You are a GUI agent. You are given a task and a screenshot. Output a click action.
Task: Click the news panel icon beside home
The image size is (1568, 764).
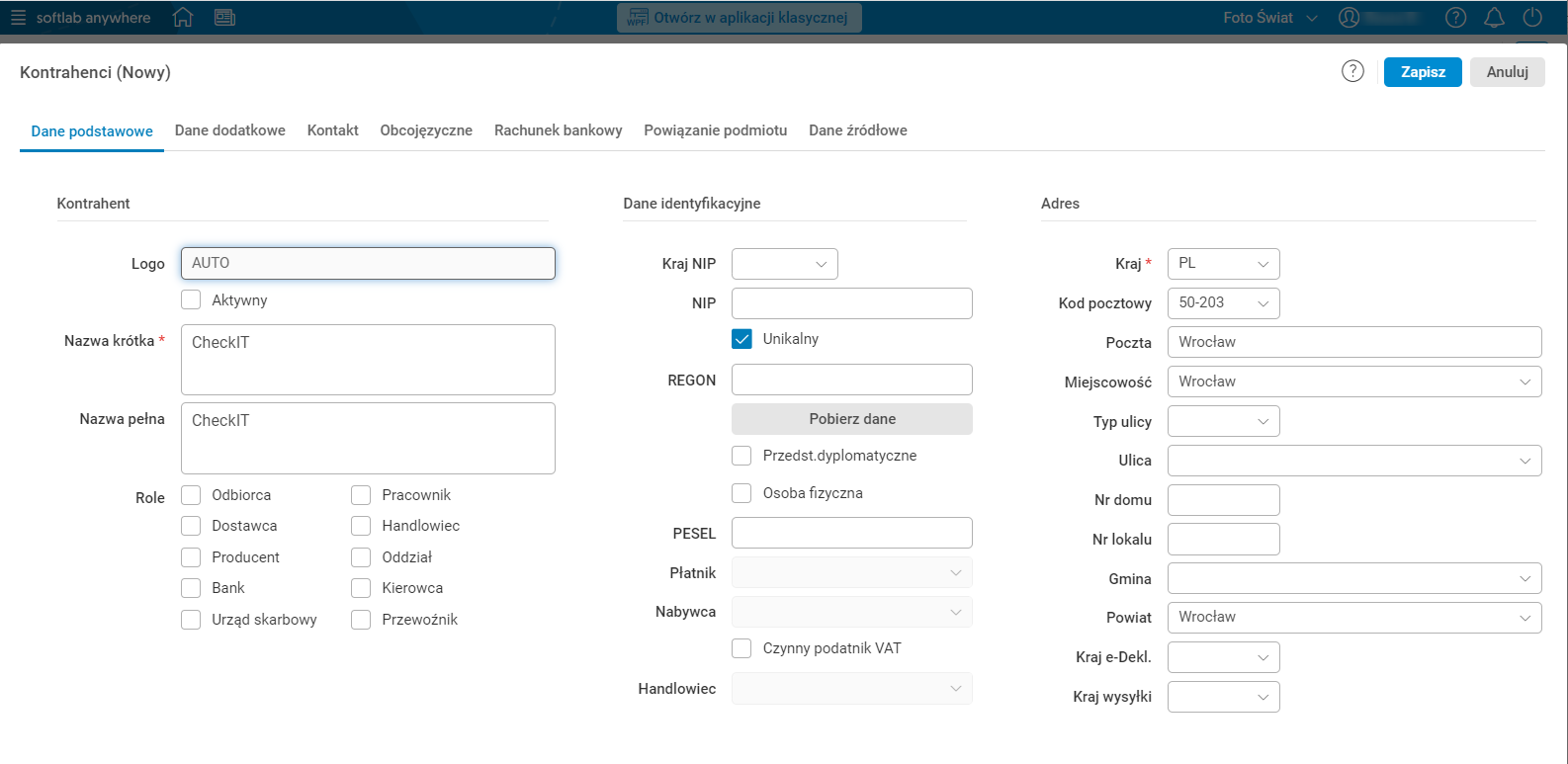tap(225, 18)
